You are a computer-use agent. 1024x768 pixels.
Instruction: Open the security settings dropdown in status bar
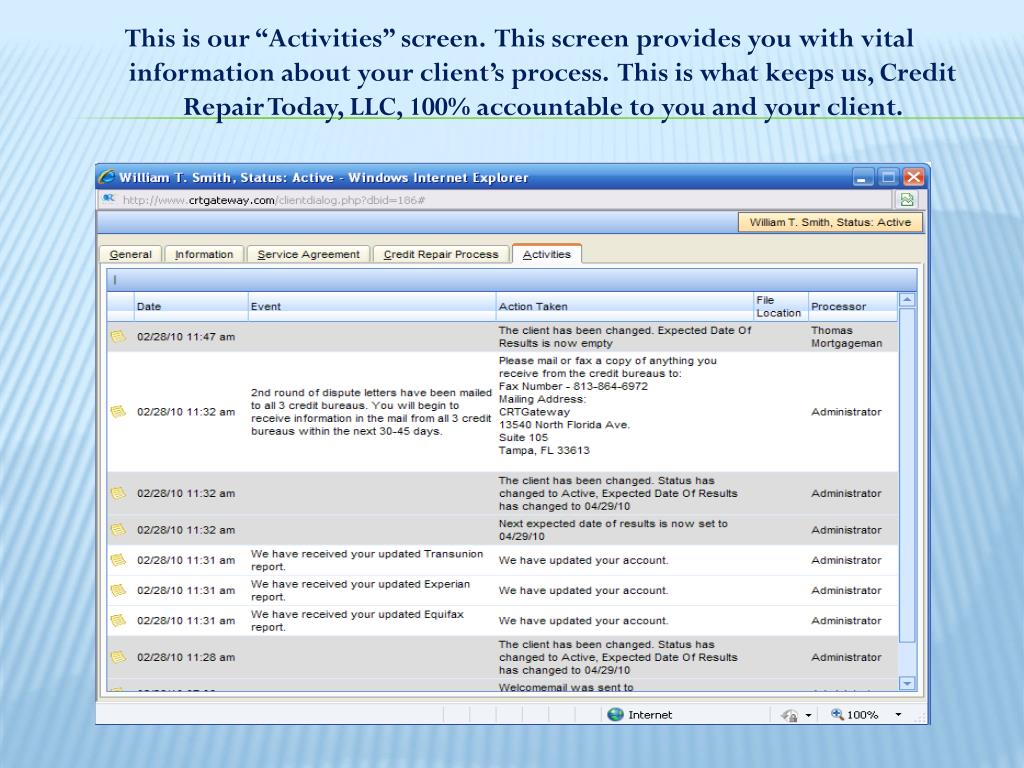(x=807, y=715)
